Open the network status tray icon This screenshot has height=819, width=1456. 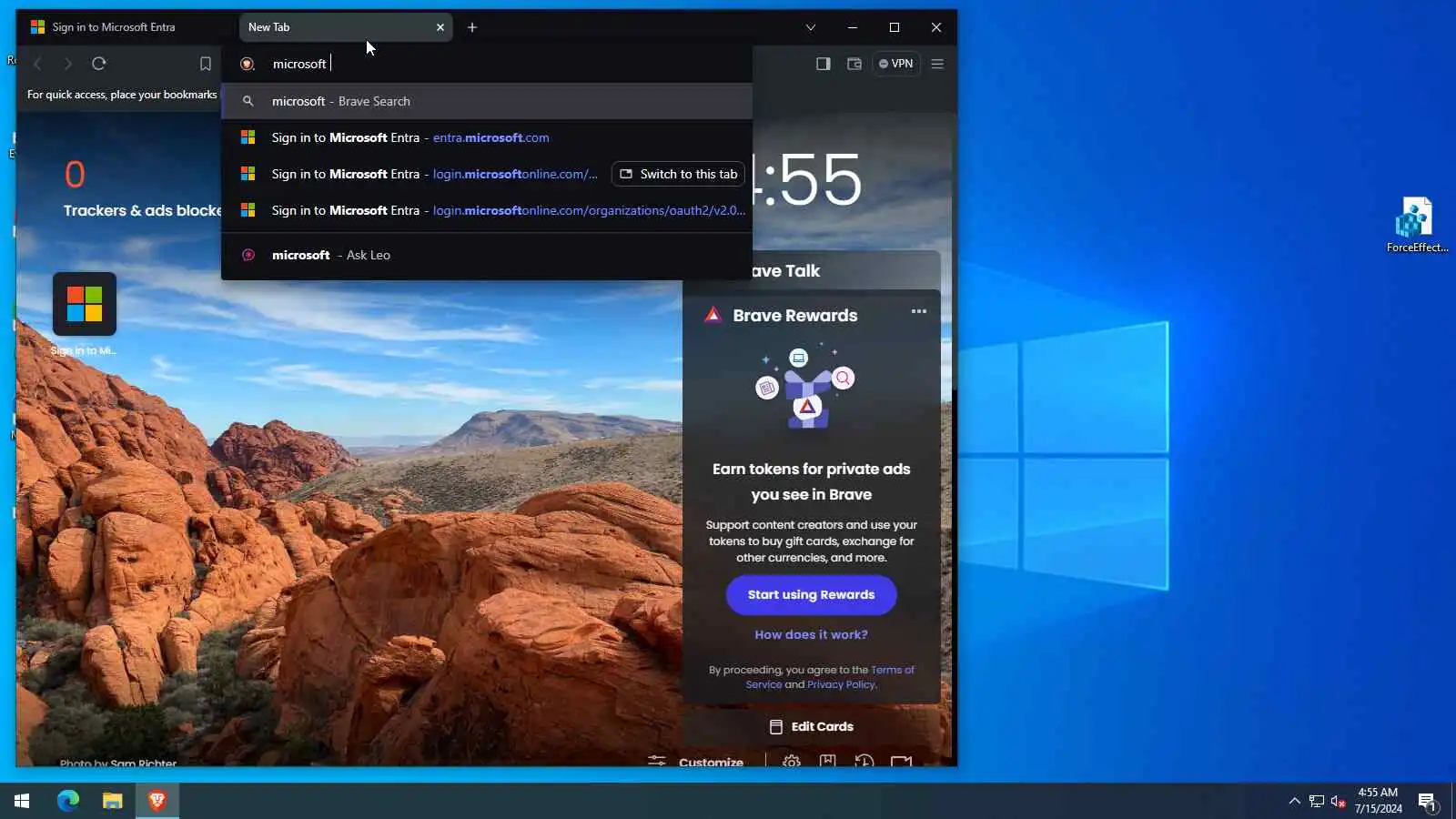(x=1317, y=801)
